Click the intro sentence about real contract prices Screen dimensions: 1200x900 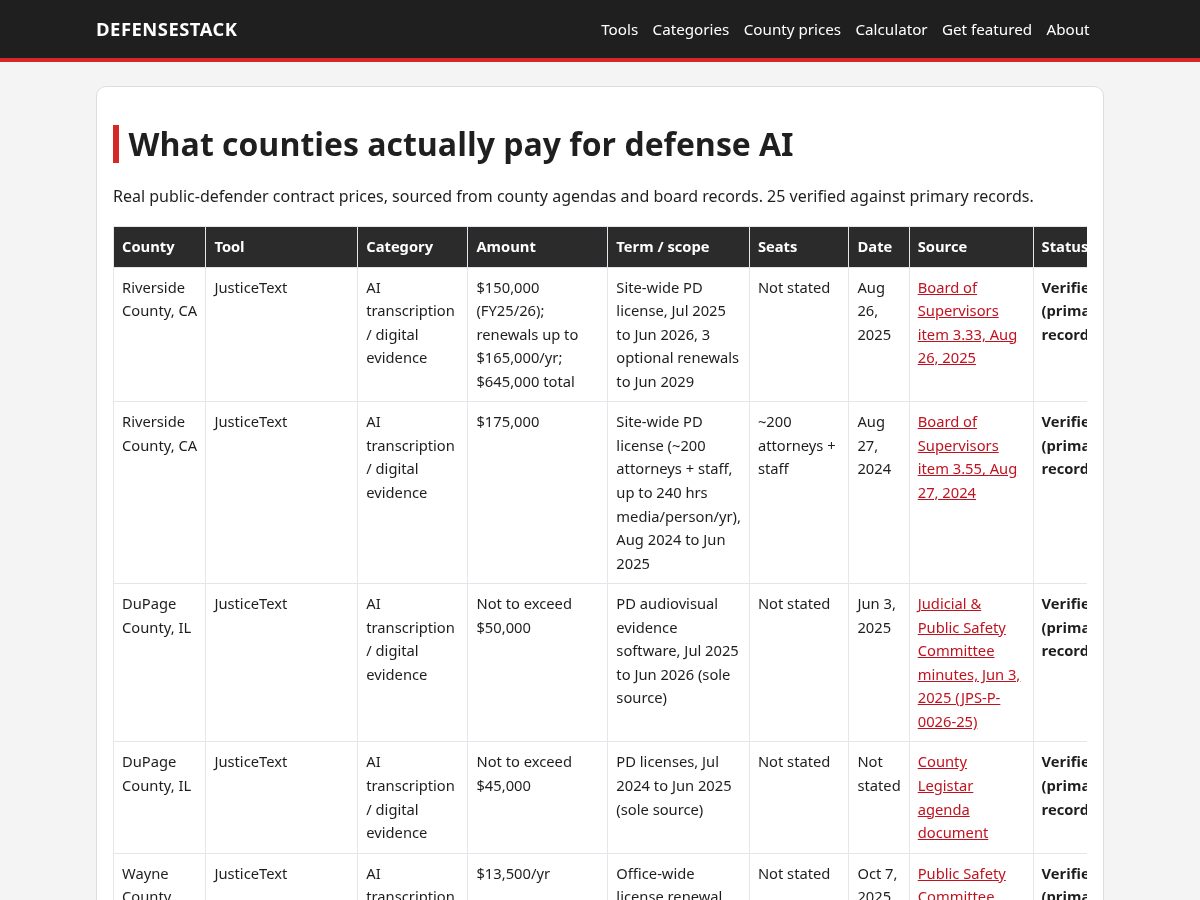pyautogui.click(x=573, y=196)
